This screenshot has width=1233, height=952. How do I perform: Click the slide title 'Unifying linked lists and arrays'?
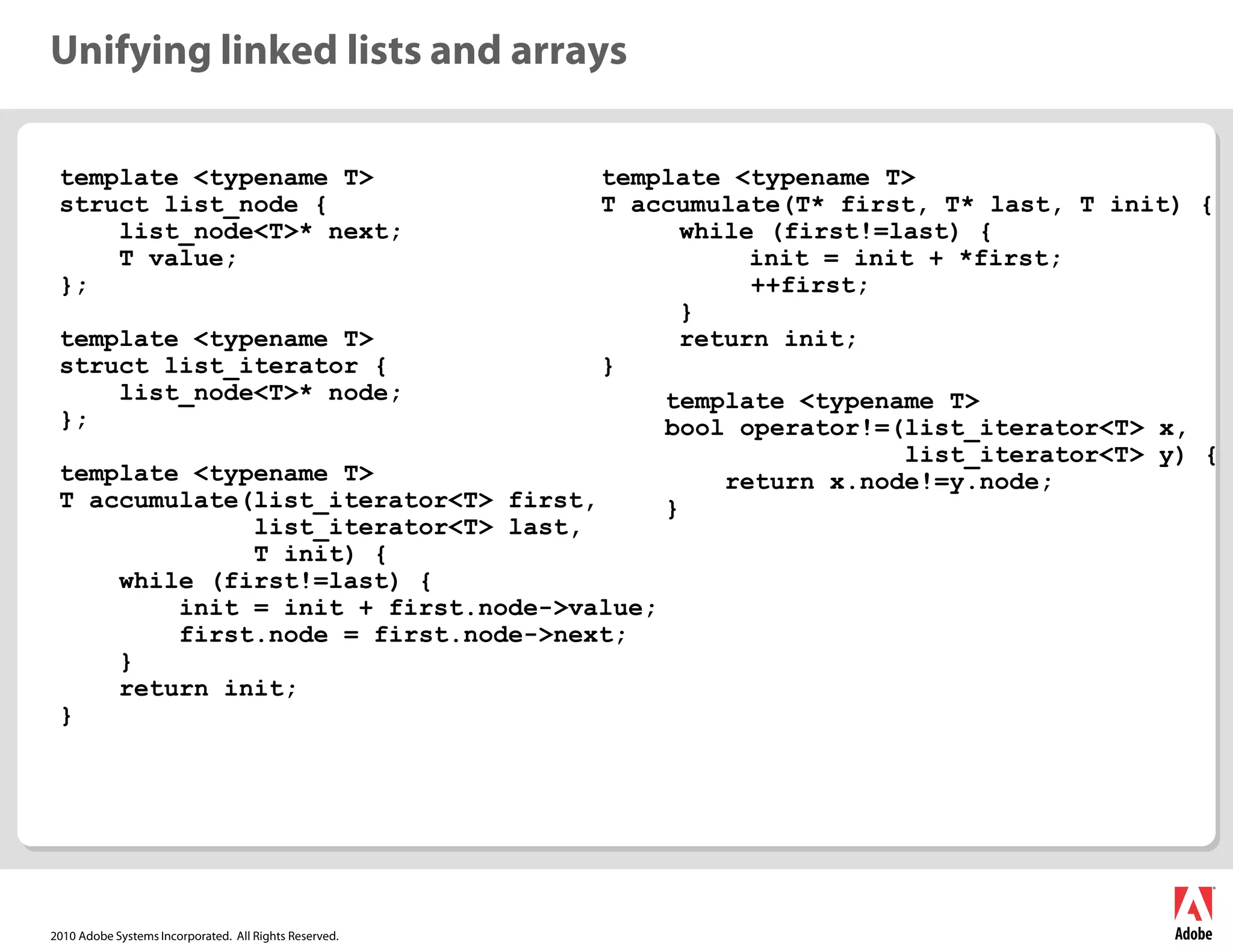(339, 51)
